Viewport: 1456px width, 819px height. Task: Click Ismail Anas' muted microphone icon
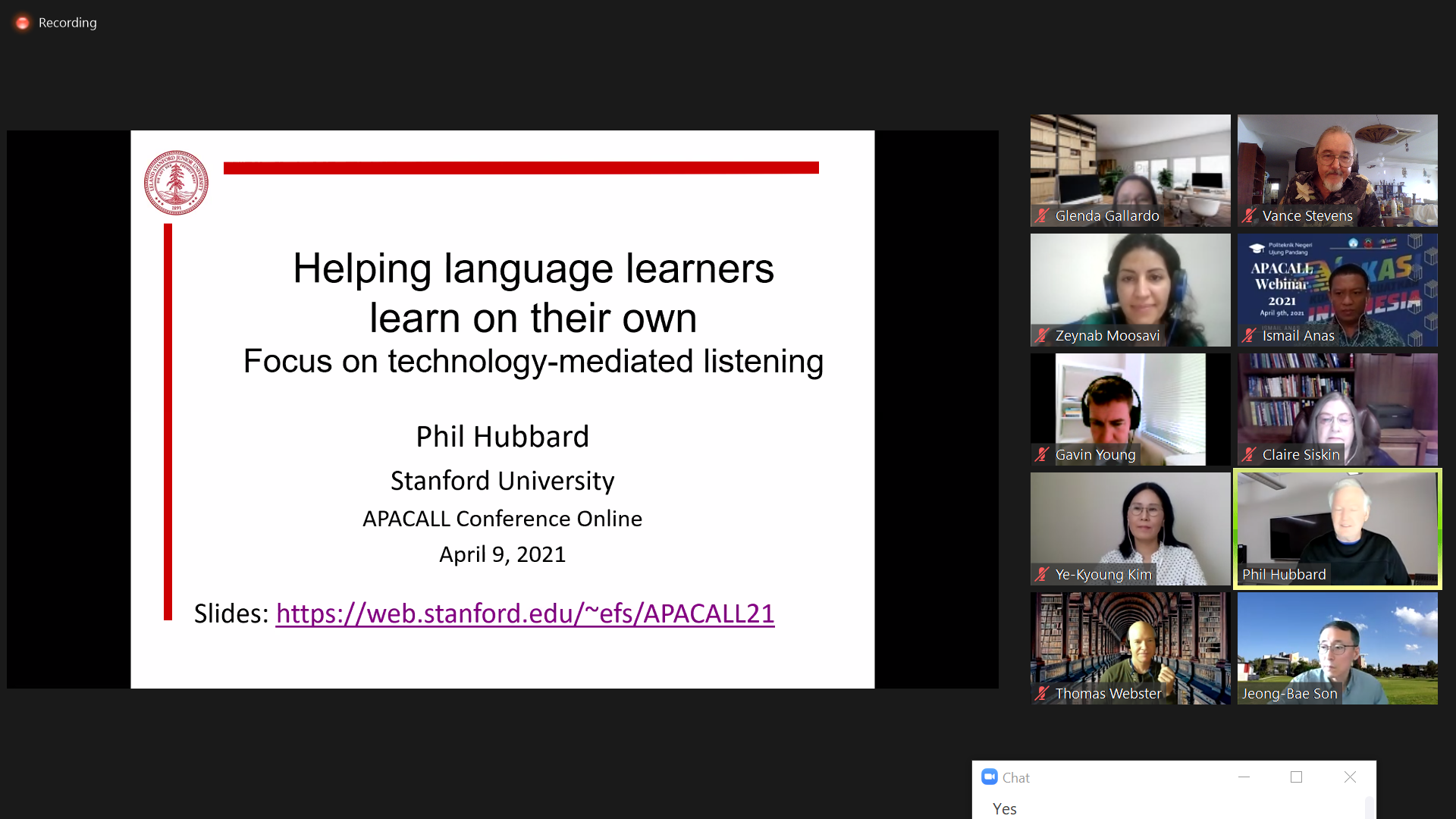[x=1249, y=335]
